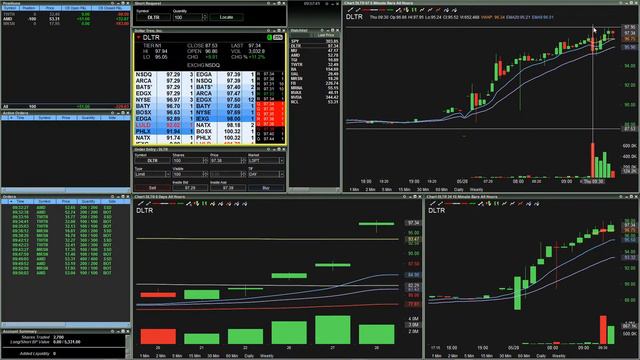Open the red triangle menu beside DLTR
640x360 pixels.
click(x=139, y=37)
